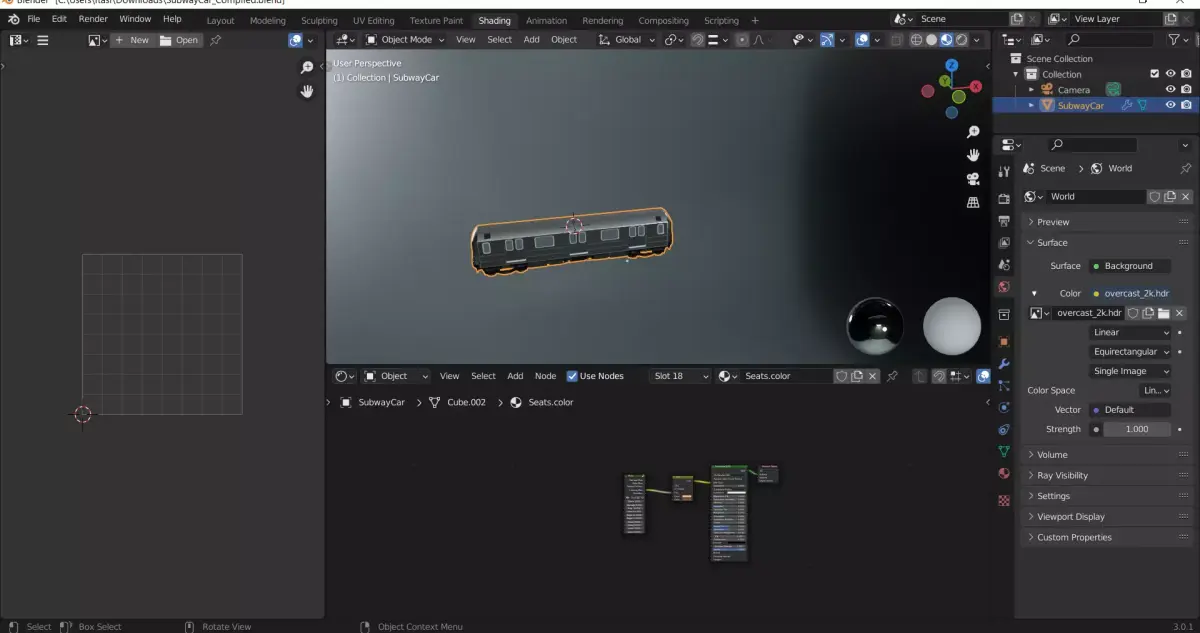Hide SubwayCar in viewport via eye
Image resolution: width=1200 pixels, height=633 pixels.
1171,105
